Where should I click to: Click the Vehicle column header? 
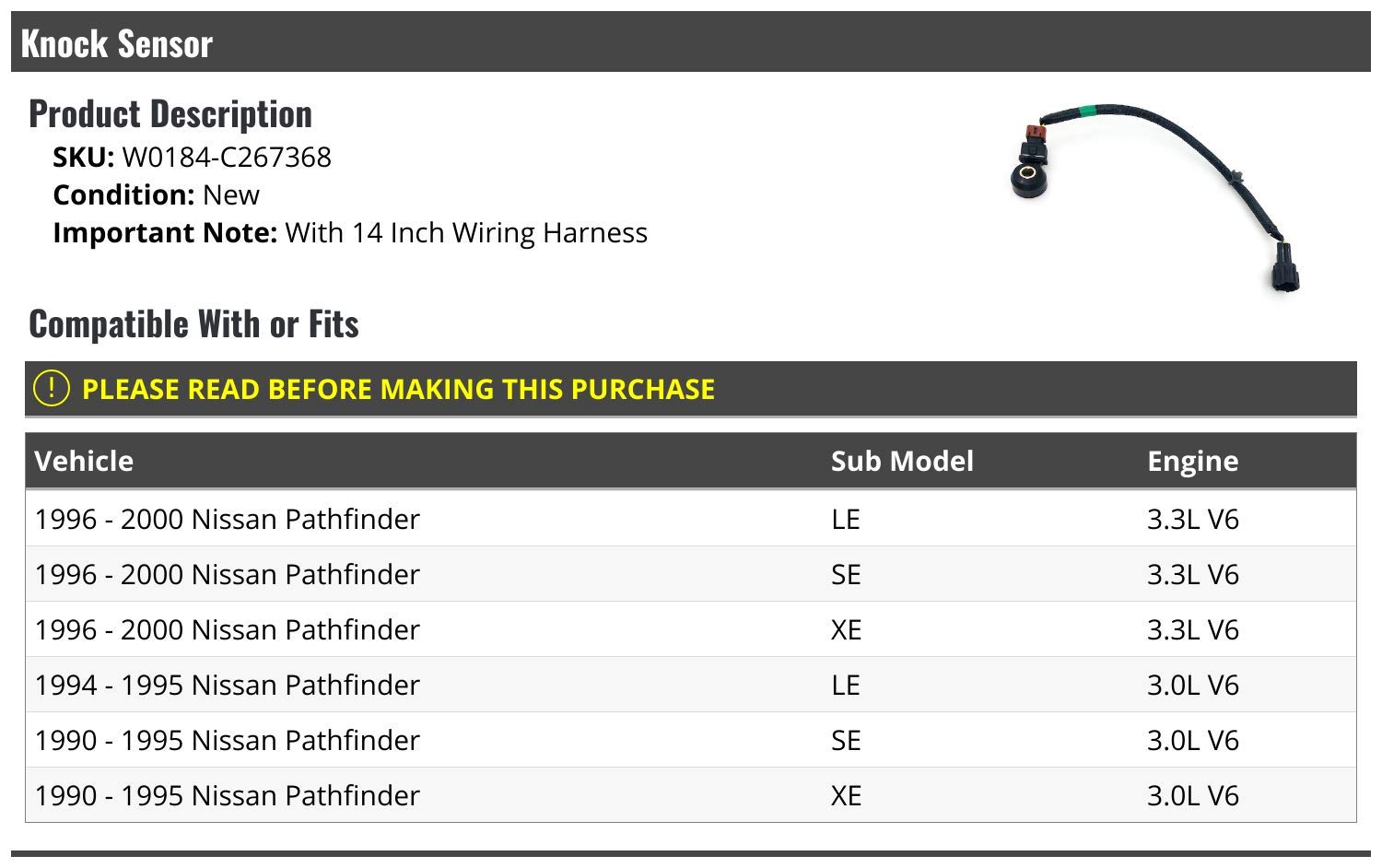pyautogui.click(x=84, y=461)
